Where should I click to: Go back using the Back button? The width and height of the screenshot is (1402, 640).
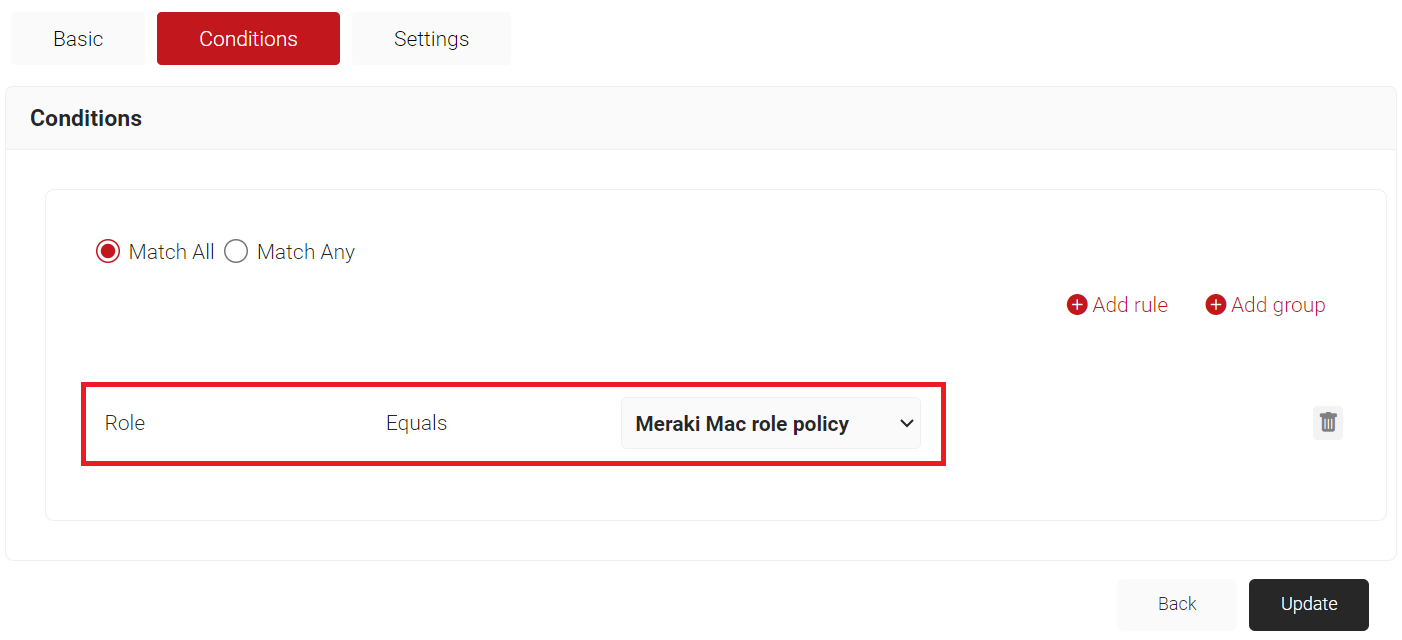[1177, 604]
